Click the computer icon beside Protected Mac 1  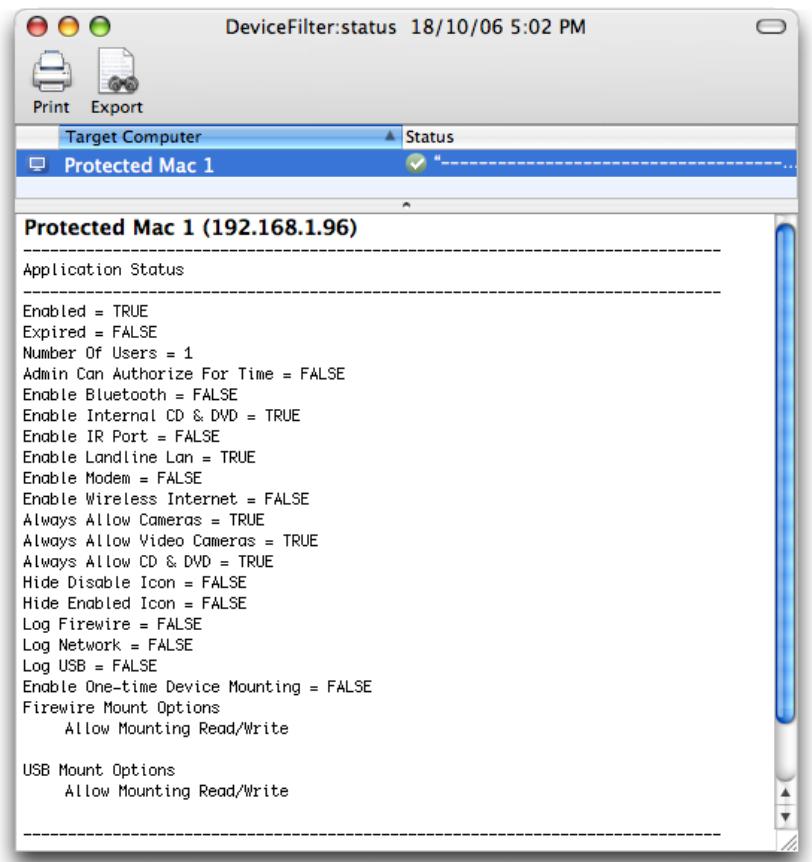tap(37, 164)
